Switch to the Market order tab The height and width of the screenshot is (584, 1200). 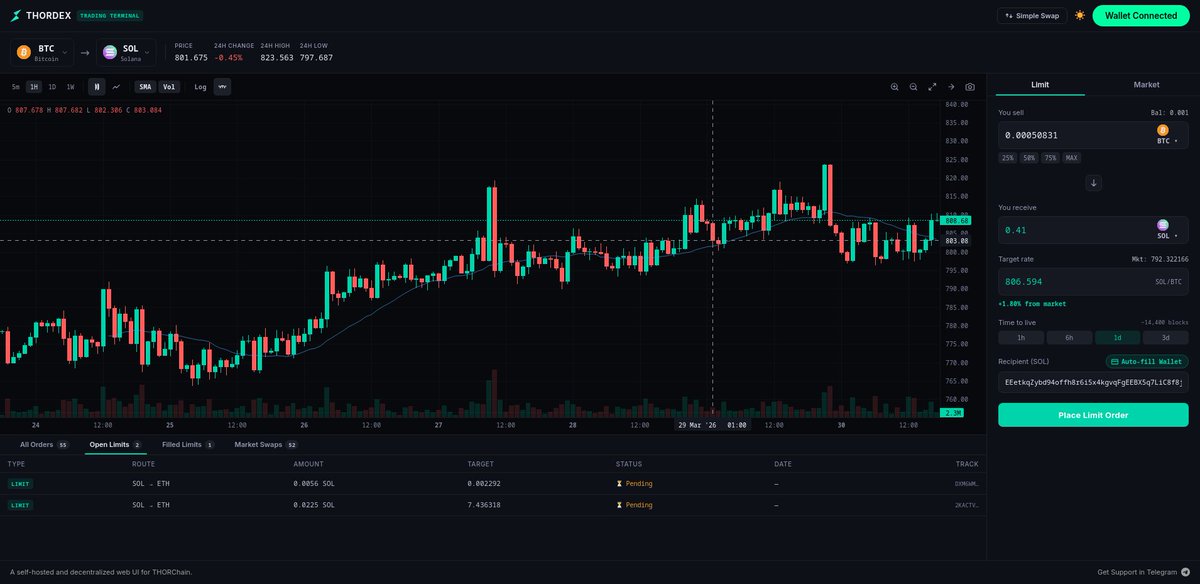tap(1146, 85)
